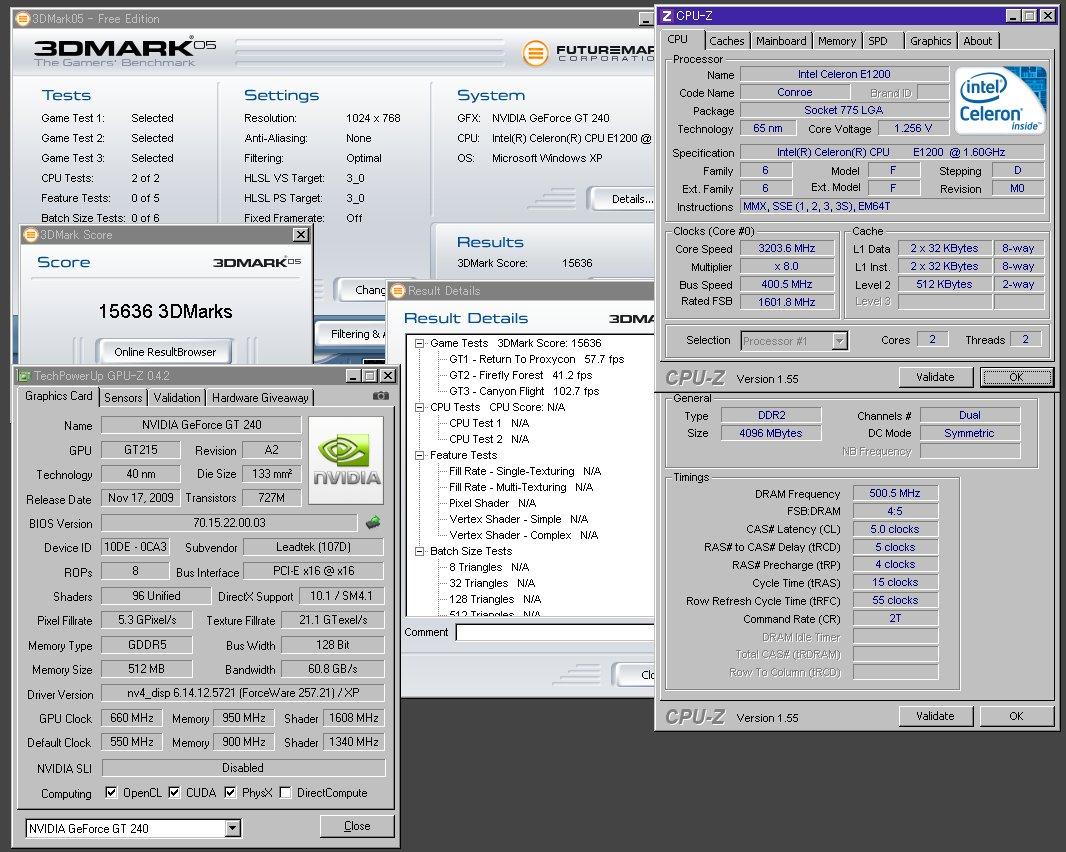Viewport: 1066px width, 852px height.
Task: Click the GPU-Z title bar icon
Action: click(x=24, y=375)
